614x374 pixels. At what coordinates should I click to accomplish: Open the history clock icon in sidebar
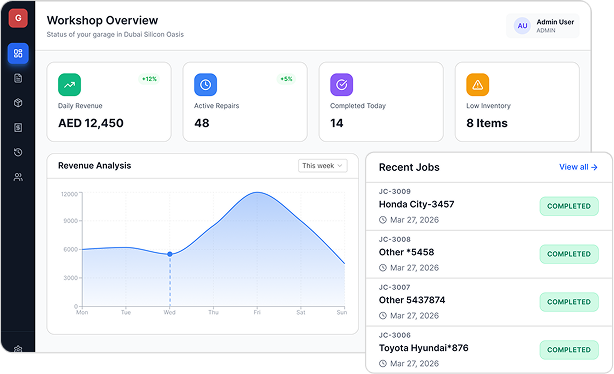(x=18, y=152)
